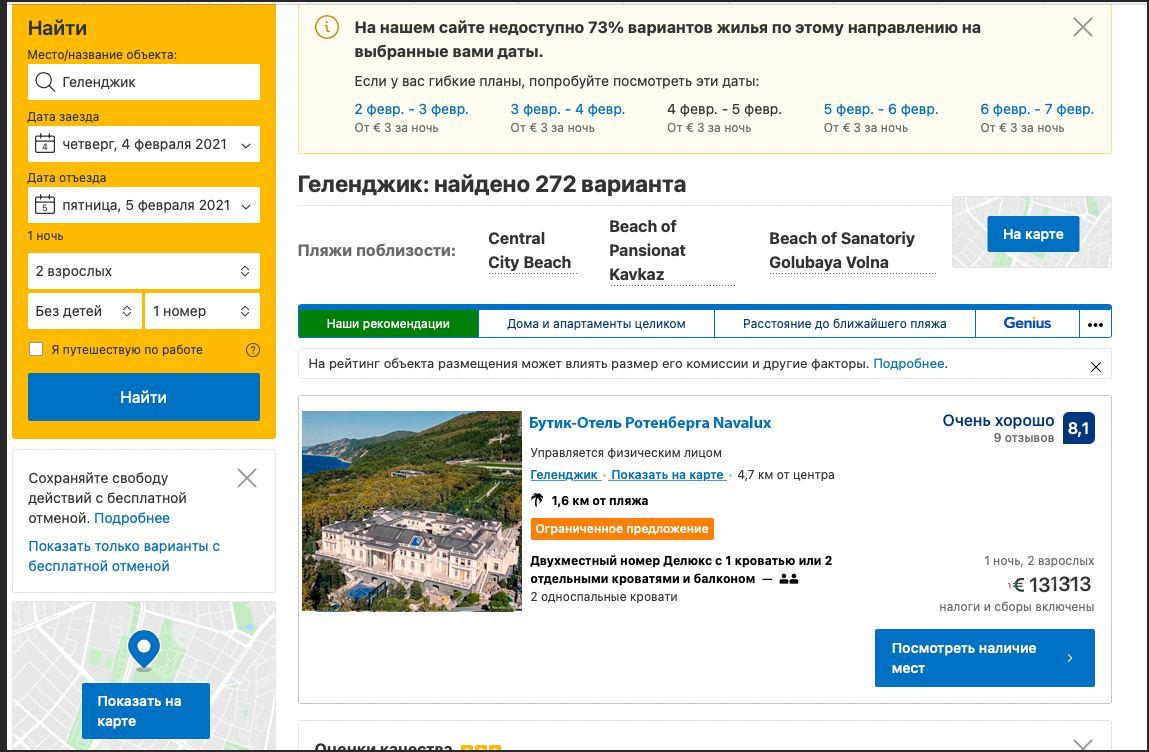Click the 8,1 review score badge
Viewport: 1149px width, 752px height.
pos(1078,428)
